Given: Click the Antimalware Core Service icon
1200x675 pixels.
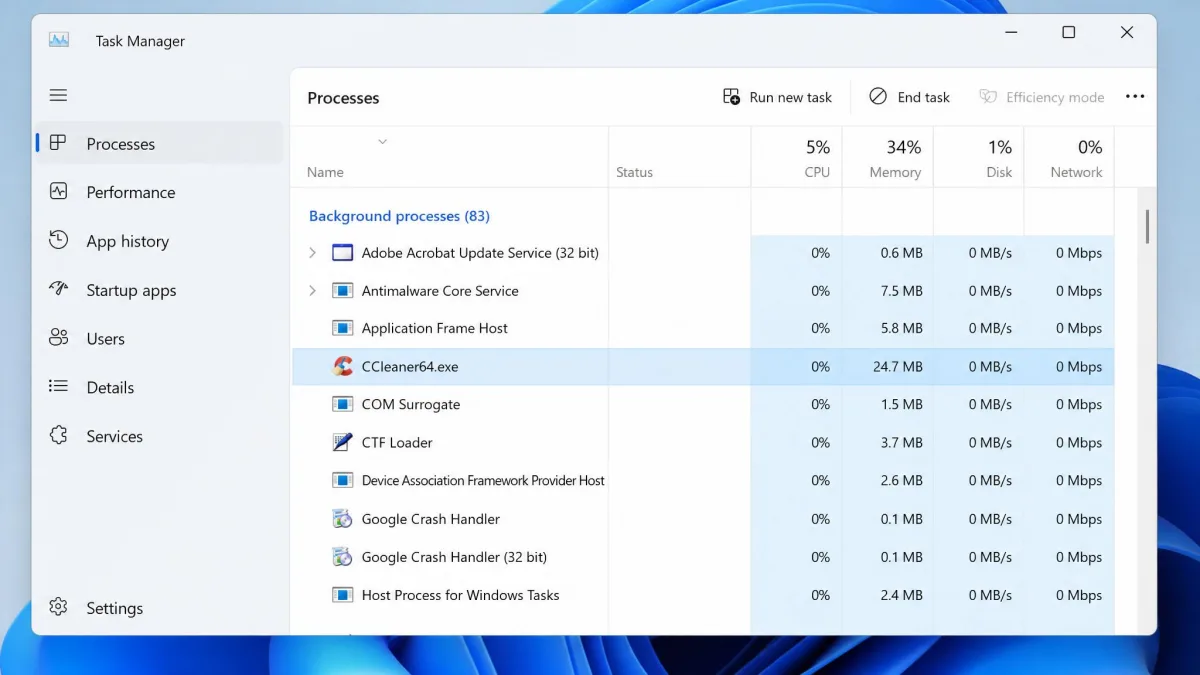Looking at the screenshot, I should click(x=343, y=291).
